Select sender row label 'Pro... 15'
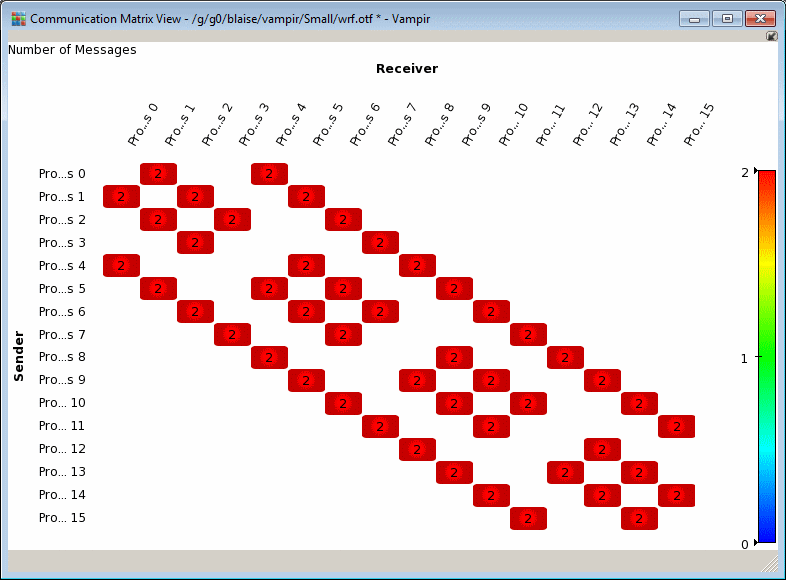This screenshot has height=580, width=786. 62,517
